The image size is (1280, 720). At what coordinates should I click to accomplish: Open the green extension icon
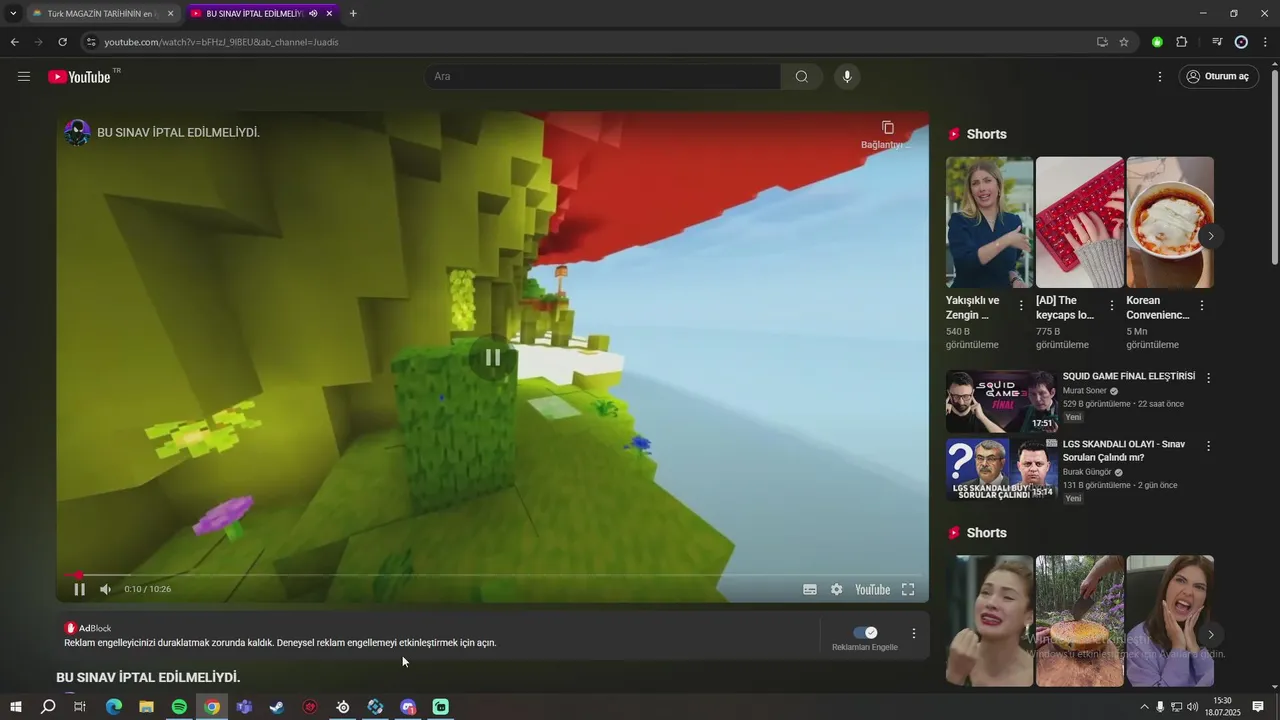1157,42
